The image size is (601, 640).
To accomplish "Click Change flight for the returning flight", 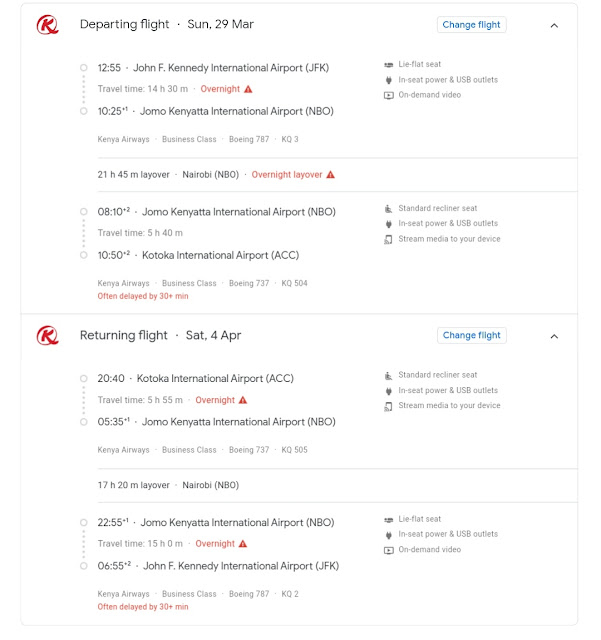I will [472, 336].
